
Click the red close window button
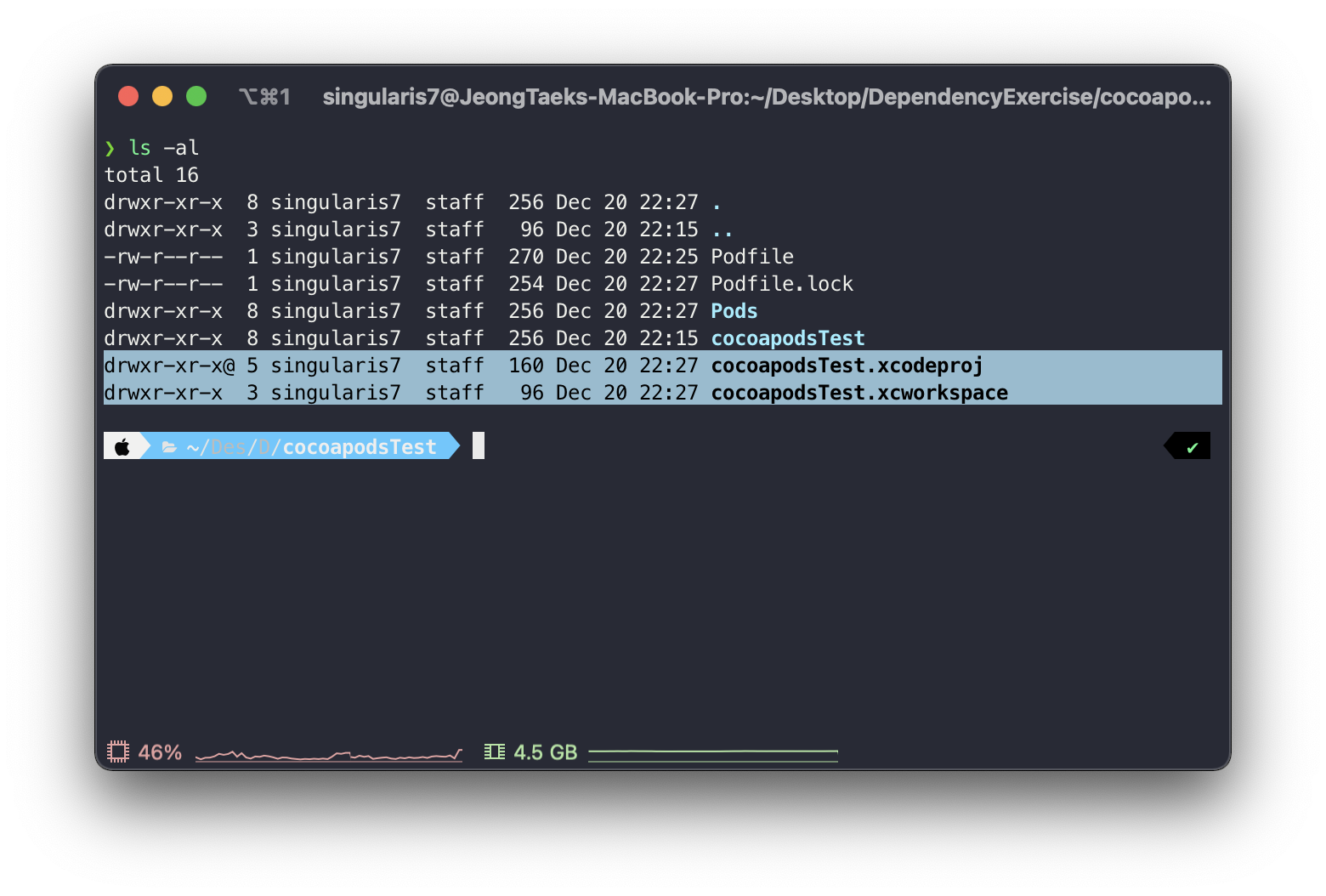128,96
